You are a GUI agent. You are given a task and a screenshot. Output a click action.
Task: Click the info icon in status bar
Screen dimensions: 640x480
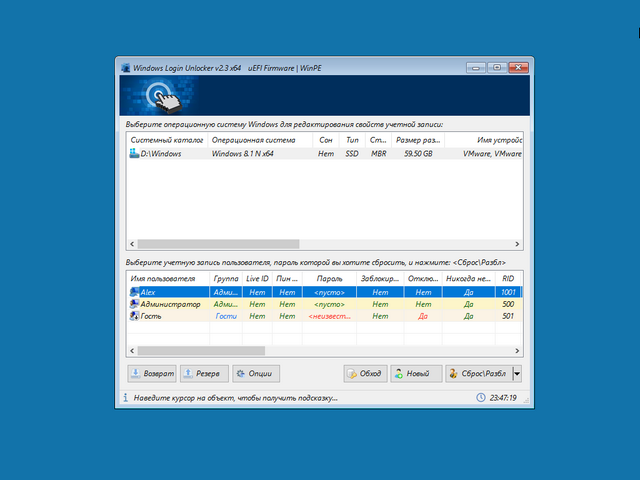(x=125, y=398)
